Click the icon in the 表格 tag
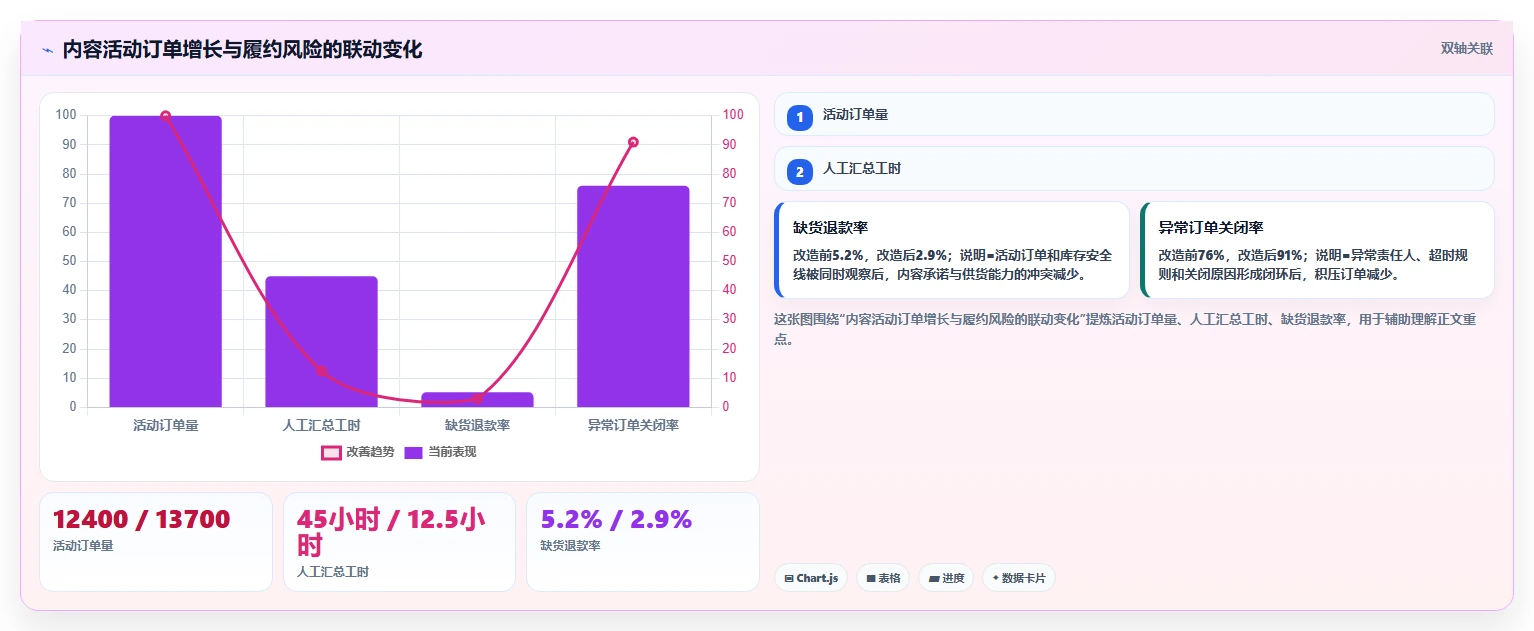 click(871, 578)
